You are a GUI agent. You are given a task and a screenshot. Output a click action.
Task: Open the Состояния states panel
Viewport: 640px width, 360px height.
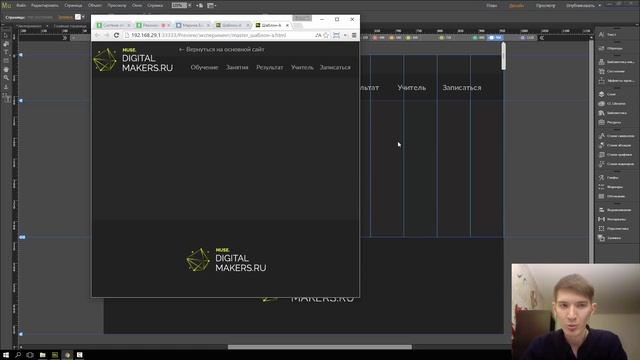[x=611, y=71]
